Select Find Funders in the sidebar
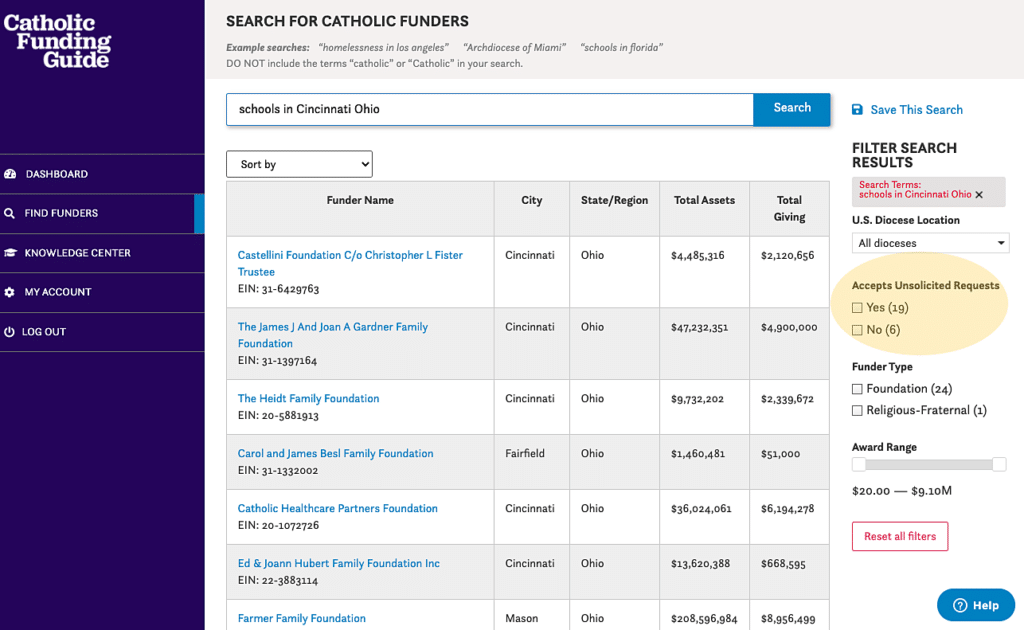Image resolution: width=1024 pixels, height=630 pixels. point(102,213)
